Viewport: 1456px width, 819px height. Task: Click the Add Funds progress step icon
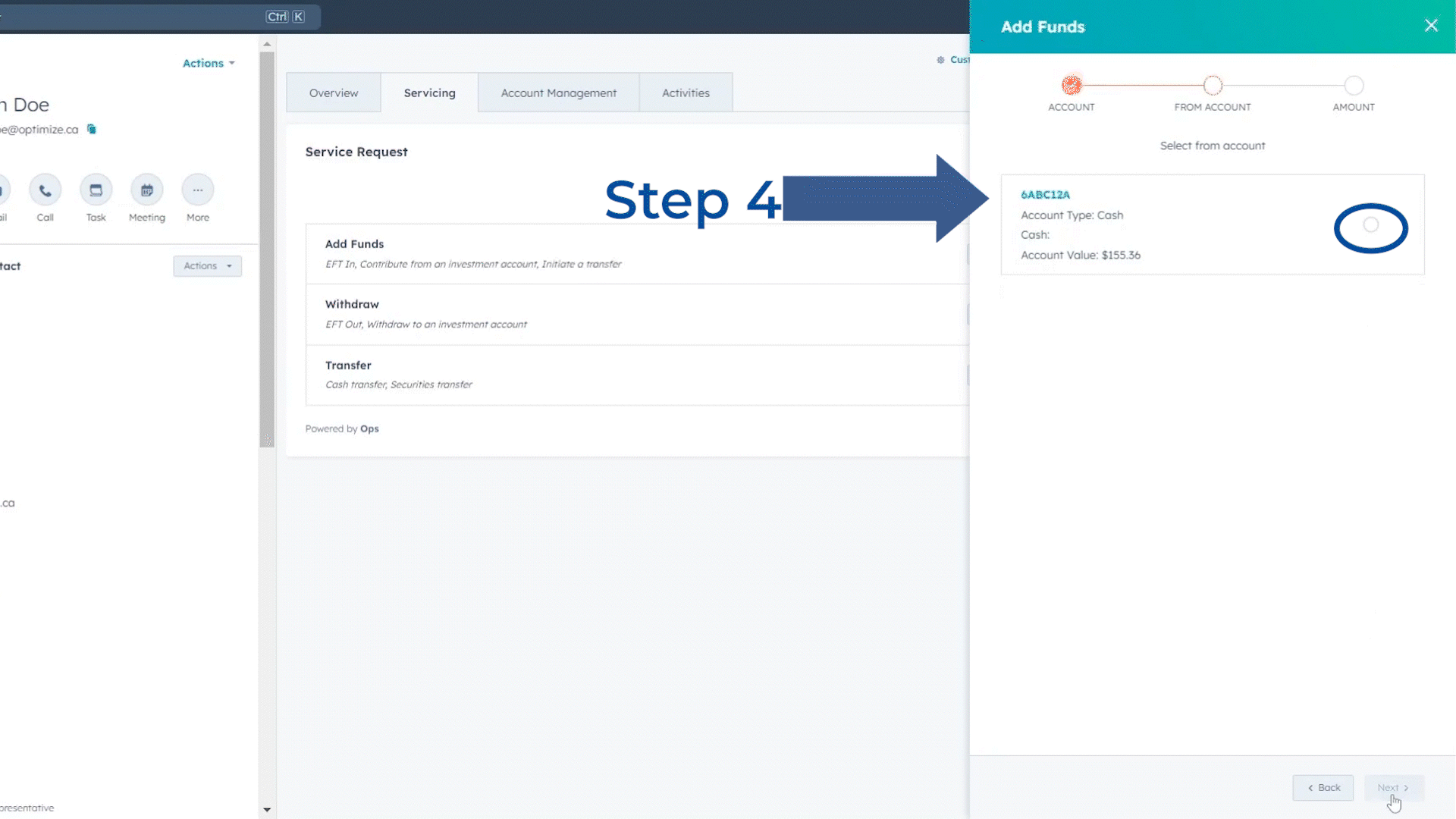click(x=1071, y=85)
